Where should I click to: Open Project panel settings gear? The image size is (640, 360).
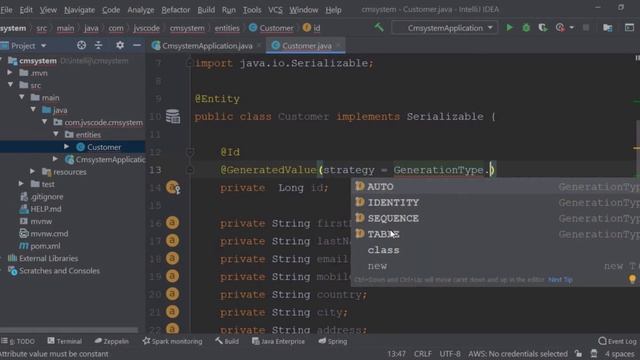click(120, 45)
